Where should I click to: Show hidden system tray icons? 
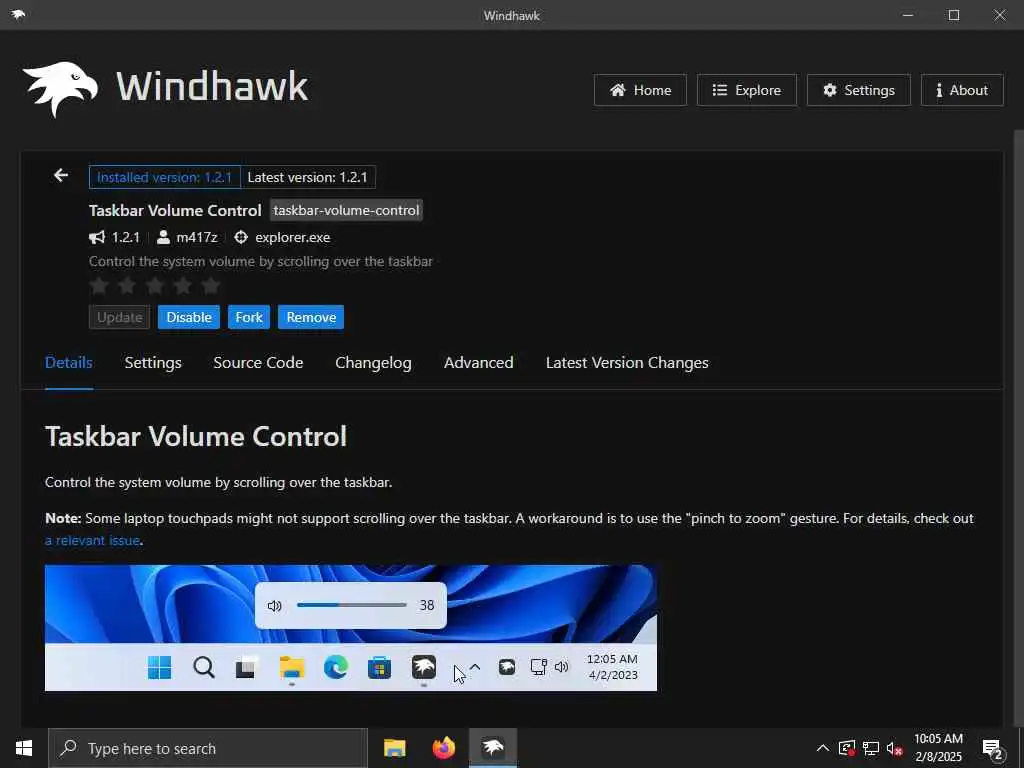coord(823,748)
